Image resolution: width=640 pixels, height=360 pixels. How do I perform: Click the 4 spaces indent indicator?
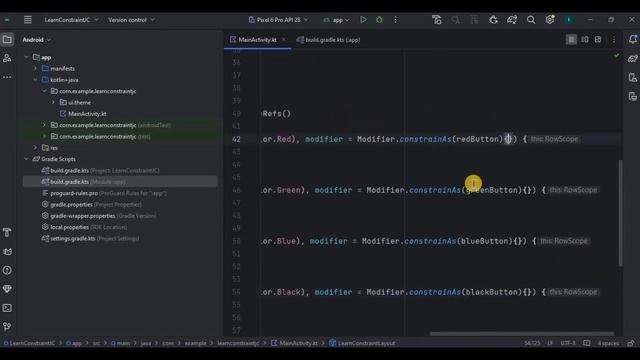pyautogui.click(x=608, y=343)
